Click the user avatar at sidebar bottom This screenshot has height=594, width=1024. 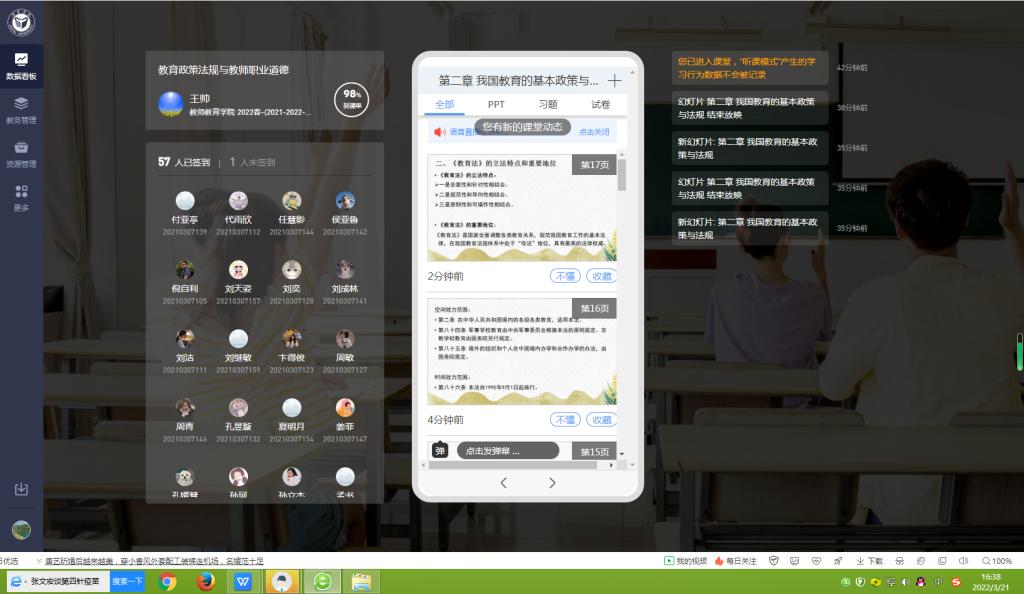tap(21, 530)
